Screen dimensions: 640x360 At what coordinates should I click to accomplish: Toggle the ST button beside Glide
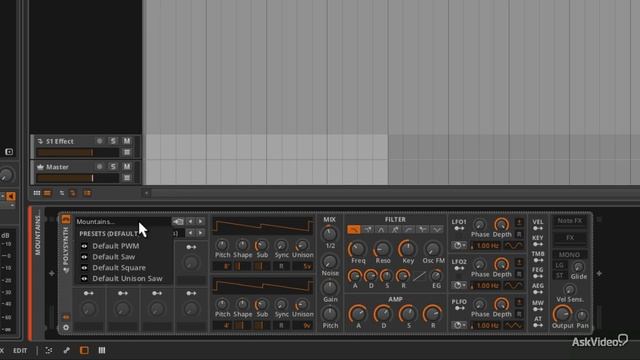pyautogui.click(x=560, y=276)
